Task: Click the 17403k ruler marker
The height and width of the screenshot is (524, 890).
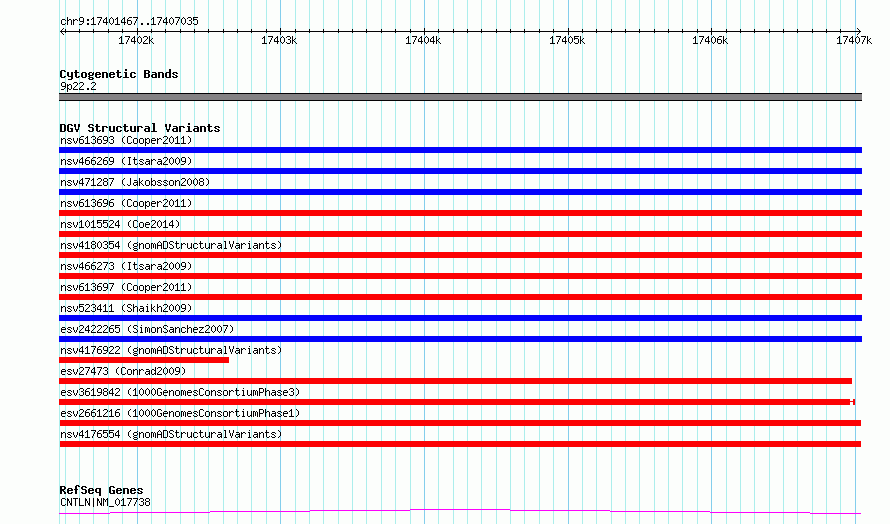Action: (x=279, y=40)
